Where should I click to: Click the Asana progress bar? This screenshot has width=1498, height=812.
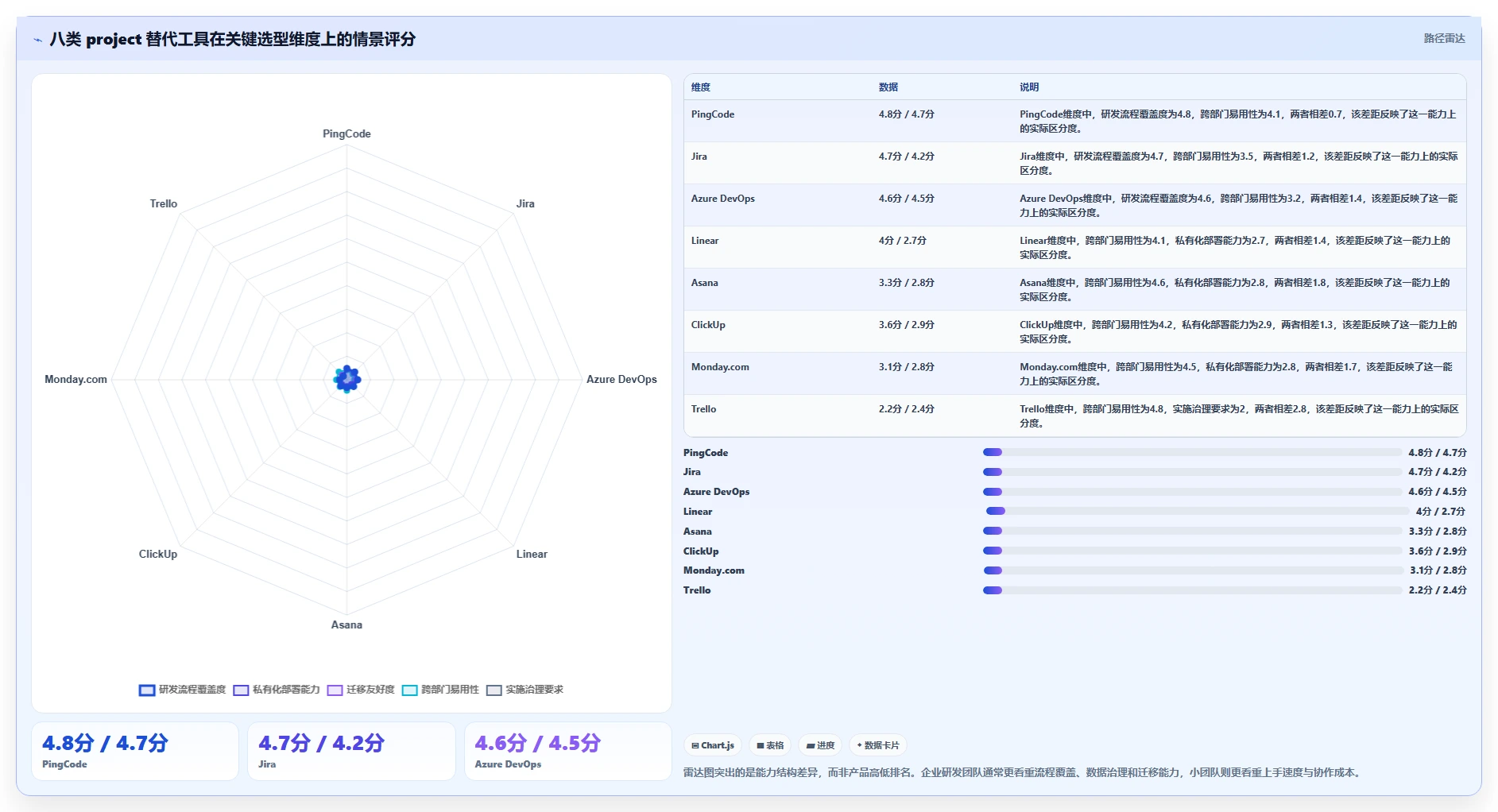pos(1192,531)
